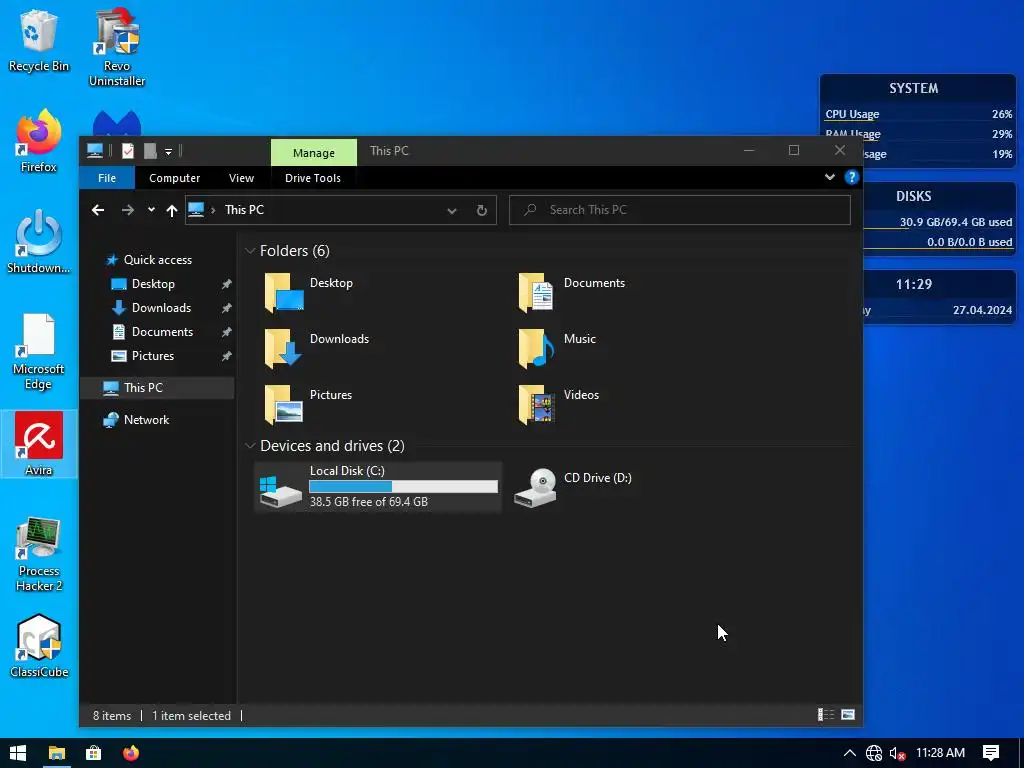Open Documents in the navigation pane
The height and width of the screenshot is (768, 1024).
pos(162,332)
